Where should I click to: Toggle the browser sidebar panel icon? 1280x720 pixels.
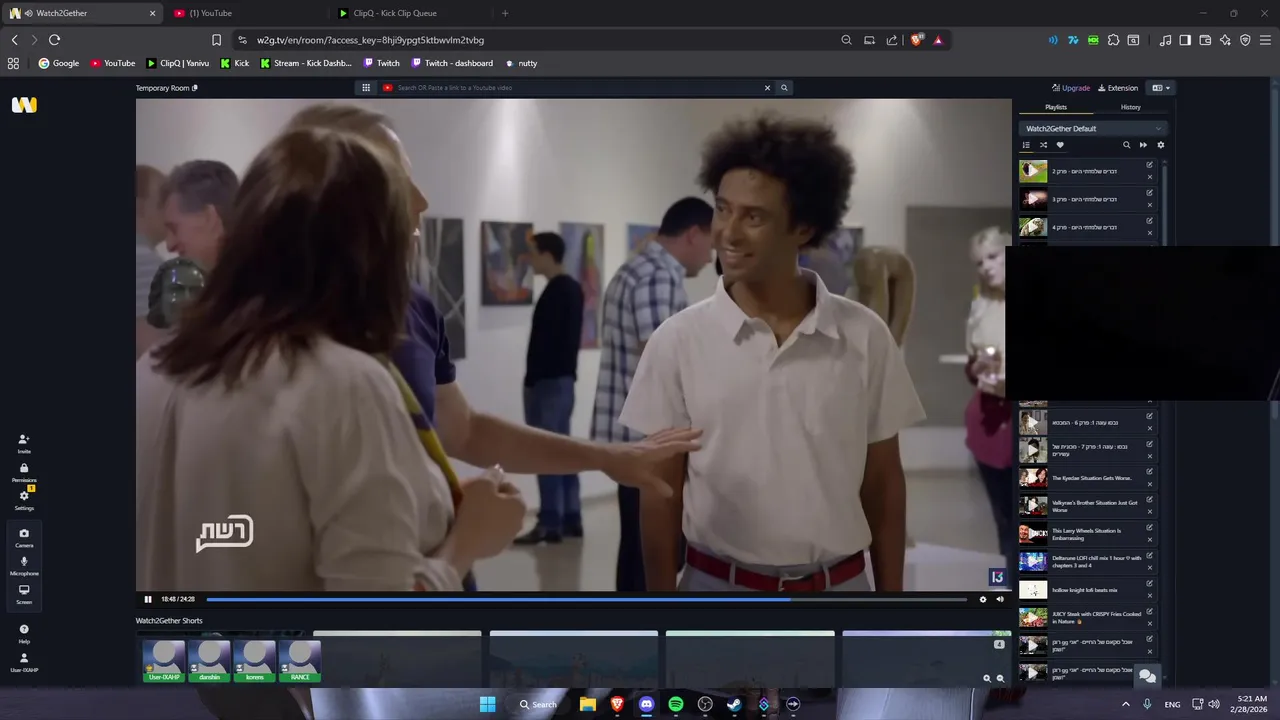pyautogui.click(x=1185, y=40)
